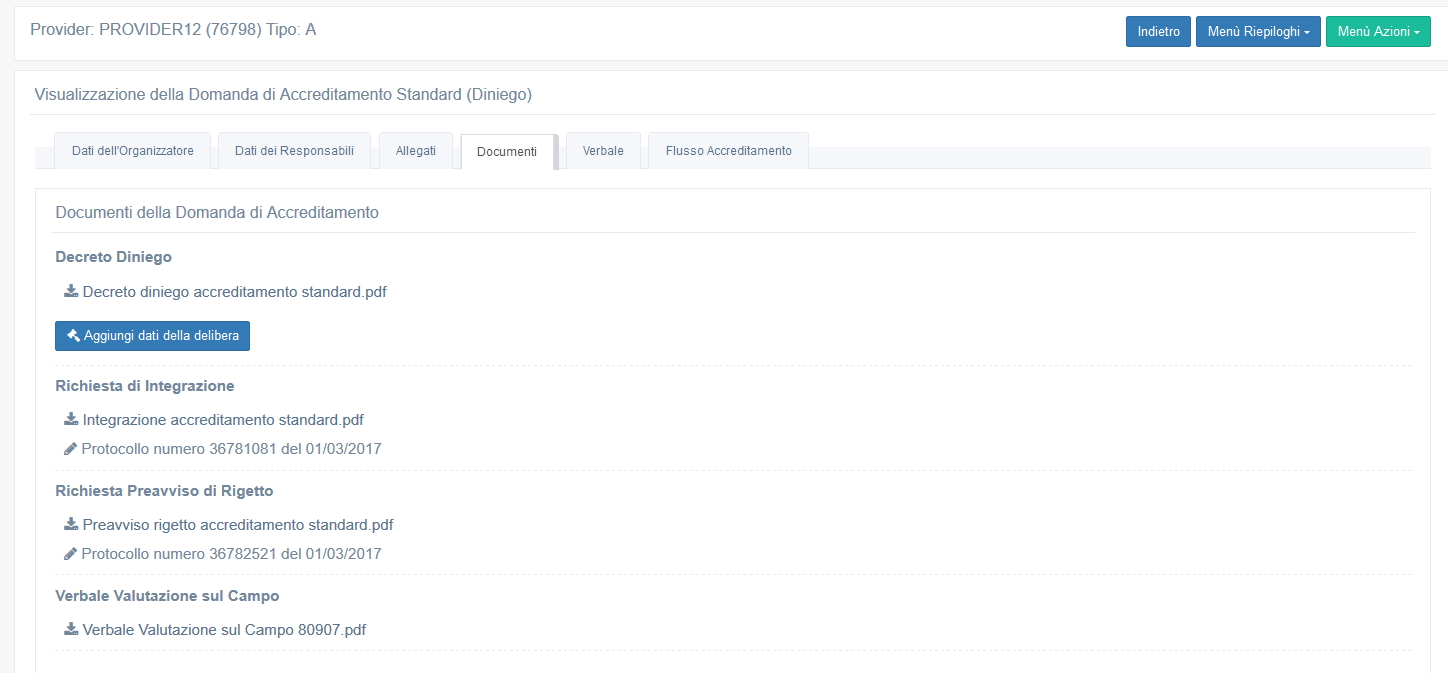Open the Menù Riepiloghi dropdown

coord(1258,32)
